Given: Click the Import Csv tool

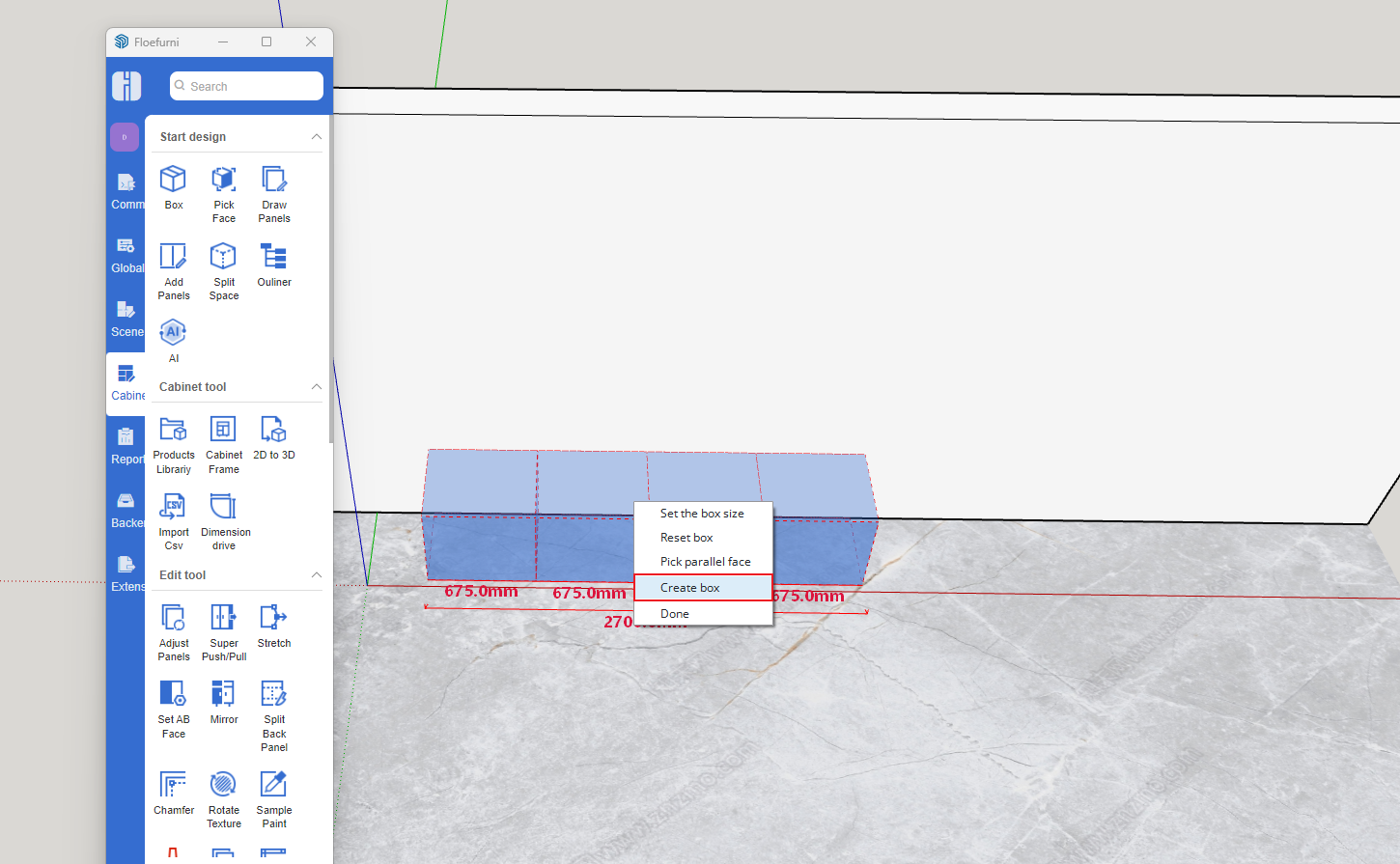Looking at the screenshot, I should pyautogui.click(x=173, y=508).
